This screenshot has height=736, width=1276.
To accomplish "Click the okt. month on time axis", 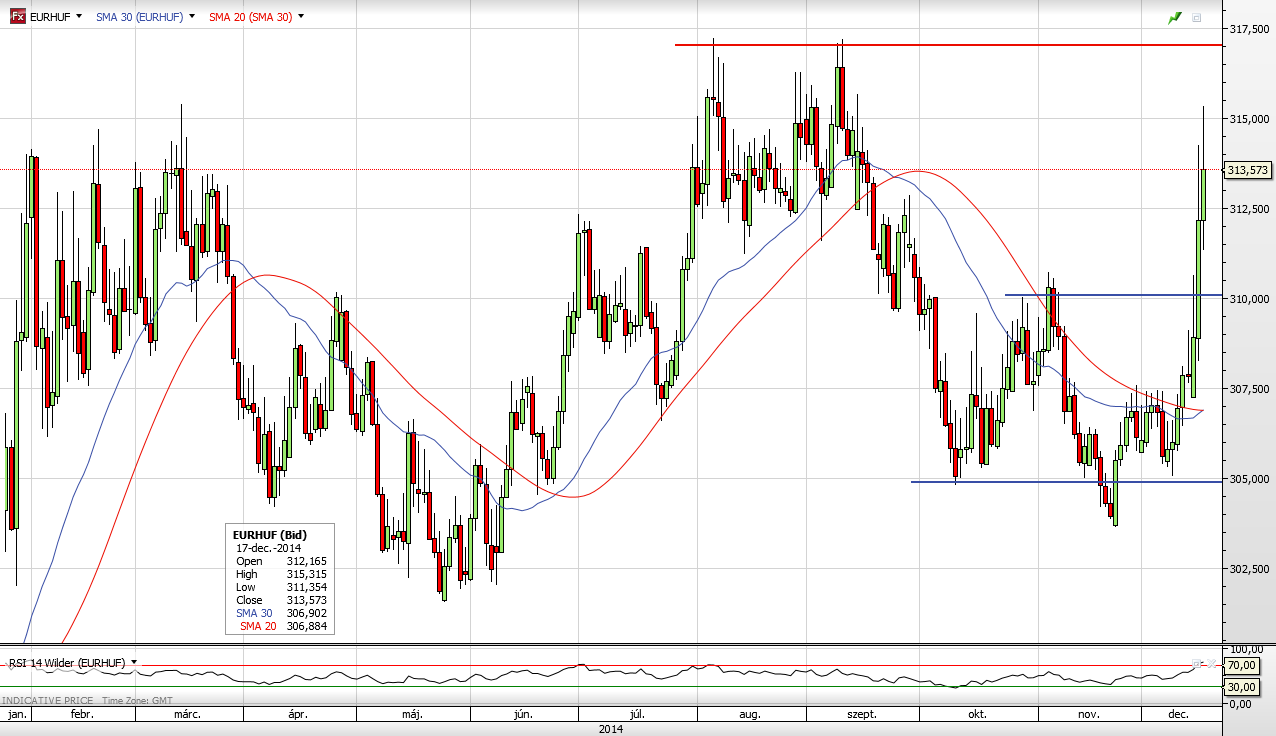I will click(x=977, y=715).
